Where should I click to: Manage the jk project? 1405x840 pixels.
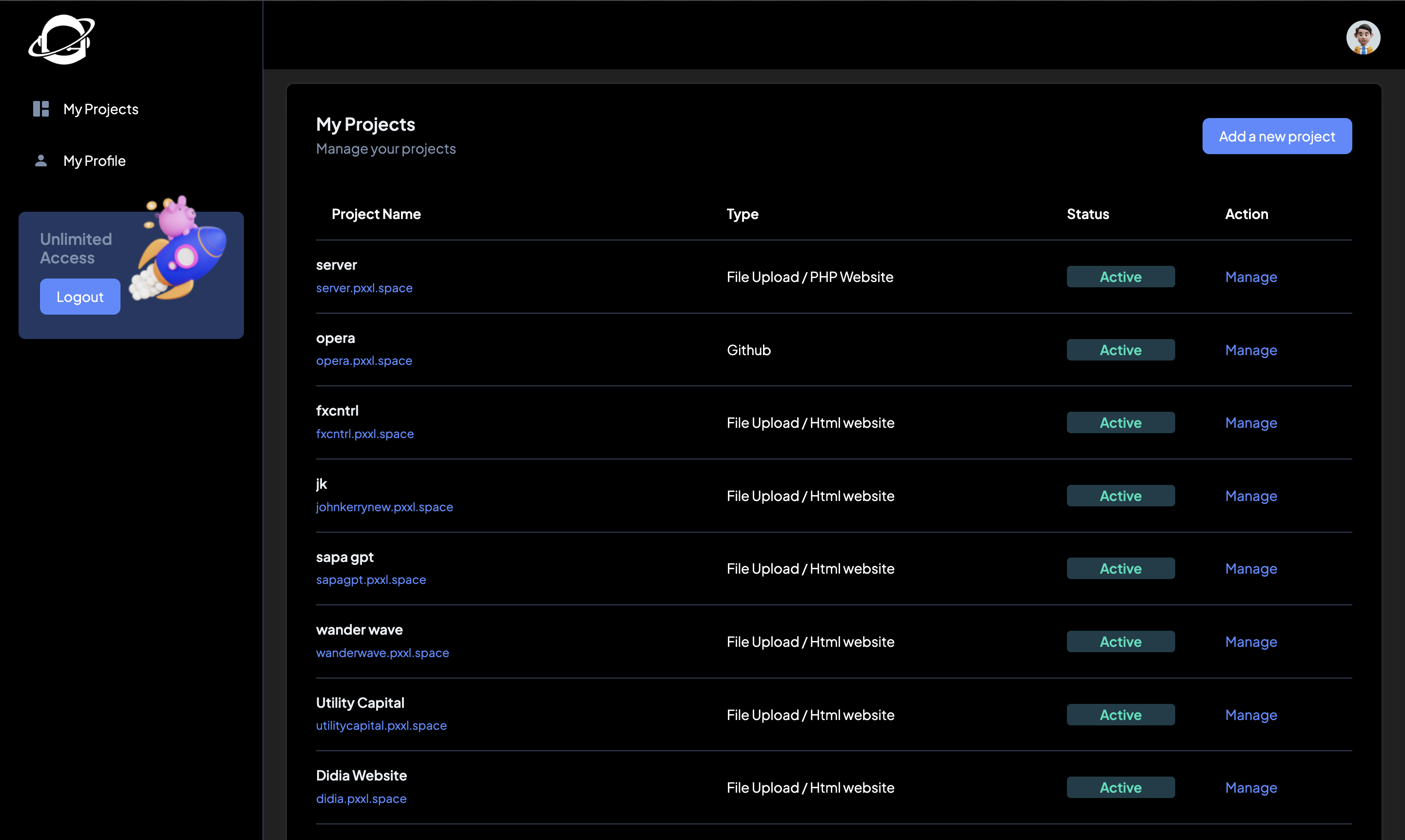click(x=1251, y=496)
